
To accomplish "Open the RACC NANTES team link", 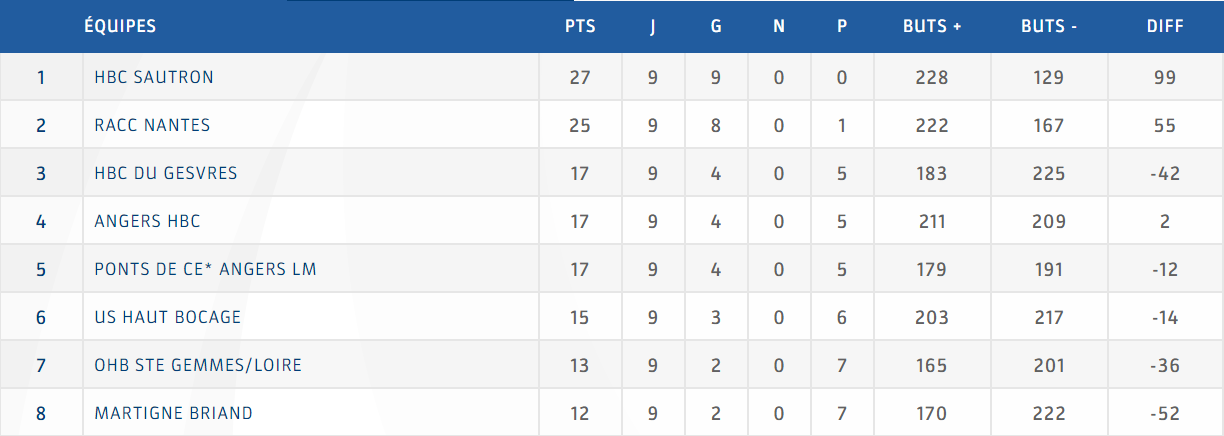I will click(x=152, y=125).
